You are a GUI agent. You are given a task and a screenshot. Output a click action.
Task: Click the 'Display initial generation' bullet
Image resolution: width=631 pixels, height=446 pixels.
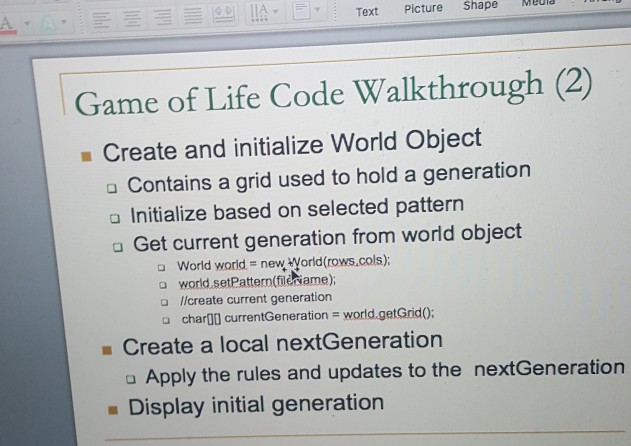(256, 405)
